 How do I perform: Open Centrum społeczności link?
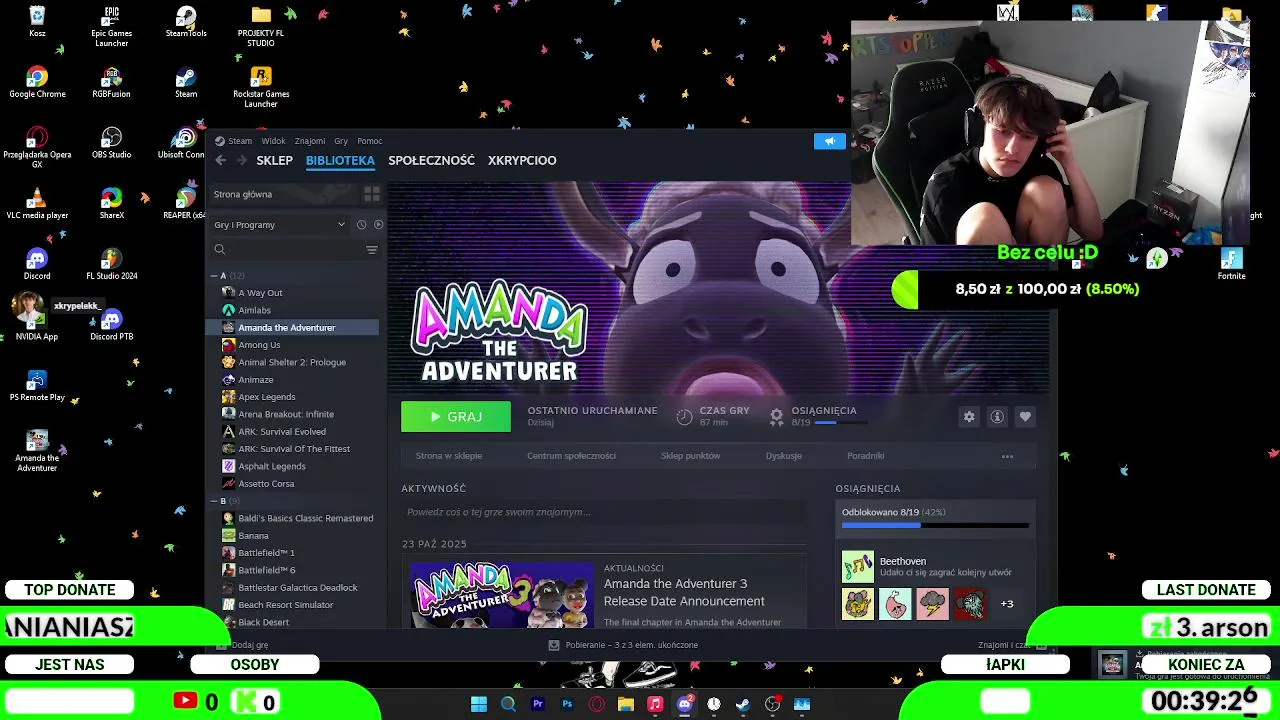tap(571, 456)
